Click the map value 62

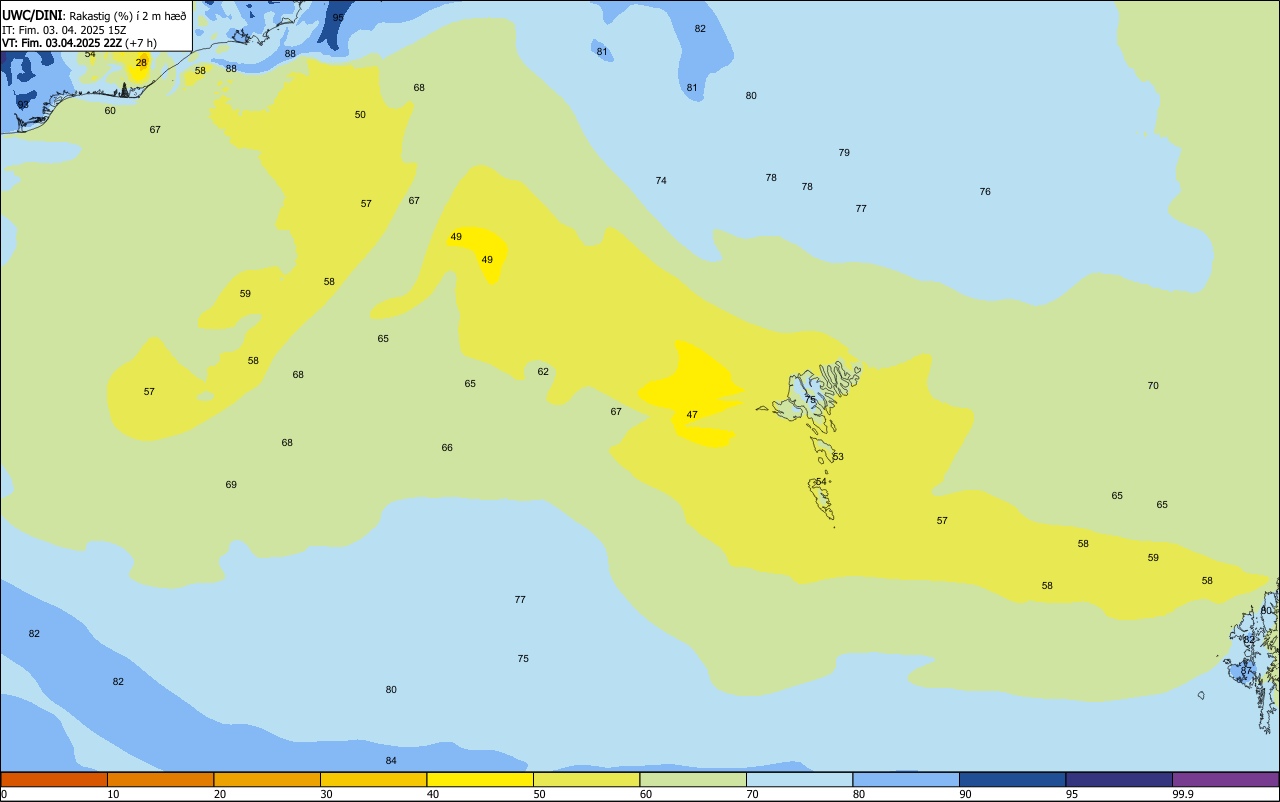[x=543, y=372]
